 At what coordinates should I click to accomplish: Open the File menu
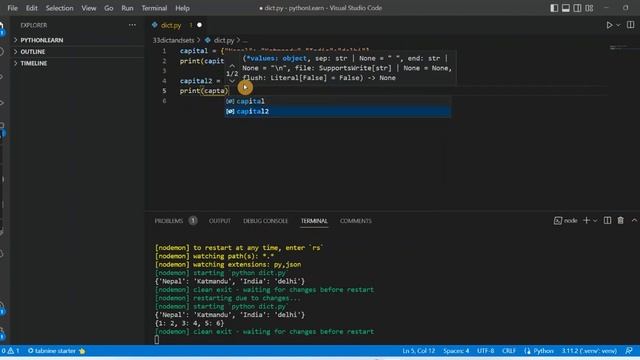(x=12, y=8)
